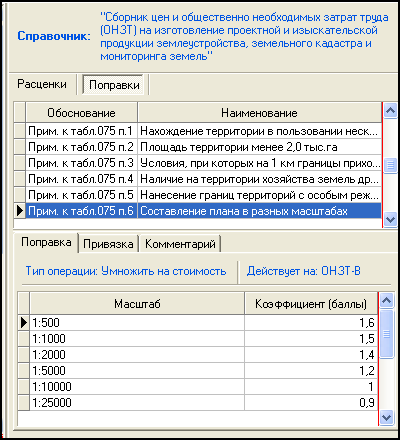400x440 pixels.
Task: Click cell Условия, при которых на 1 км границы
Action: click(x=259, y=163)
